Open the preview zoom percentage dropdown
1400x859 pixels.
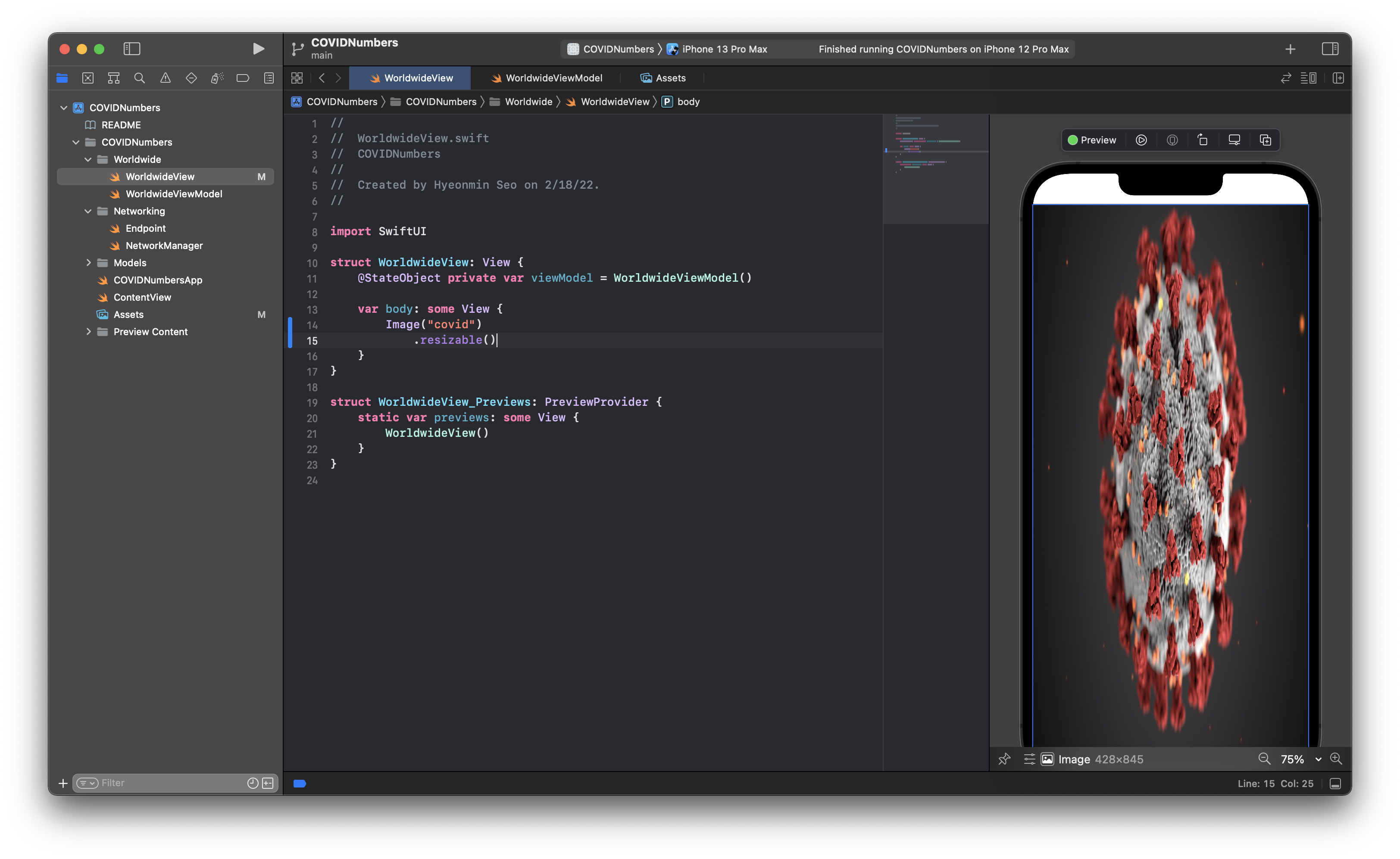click(x=1318, y=759)
